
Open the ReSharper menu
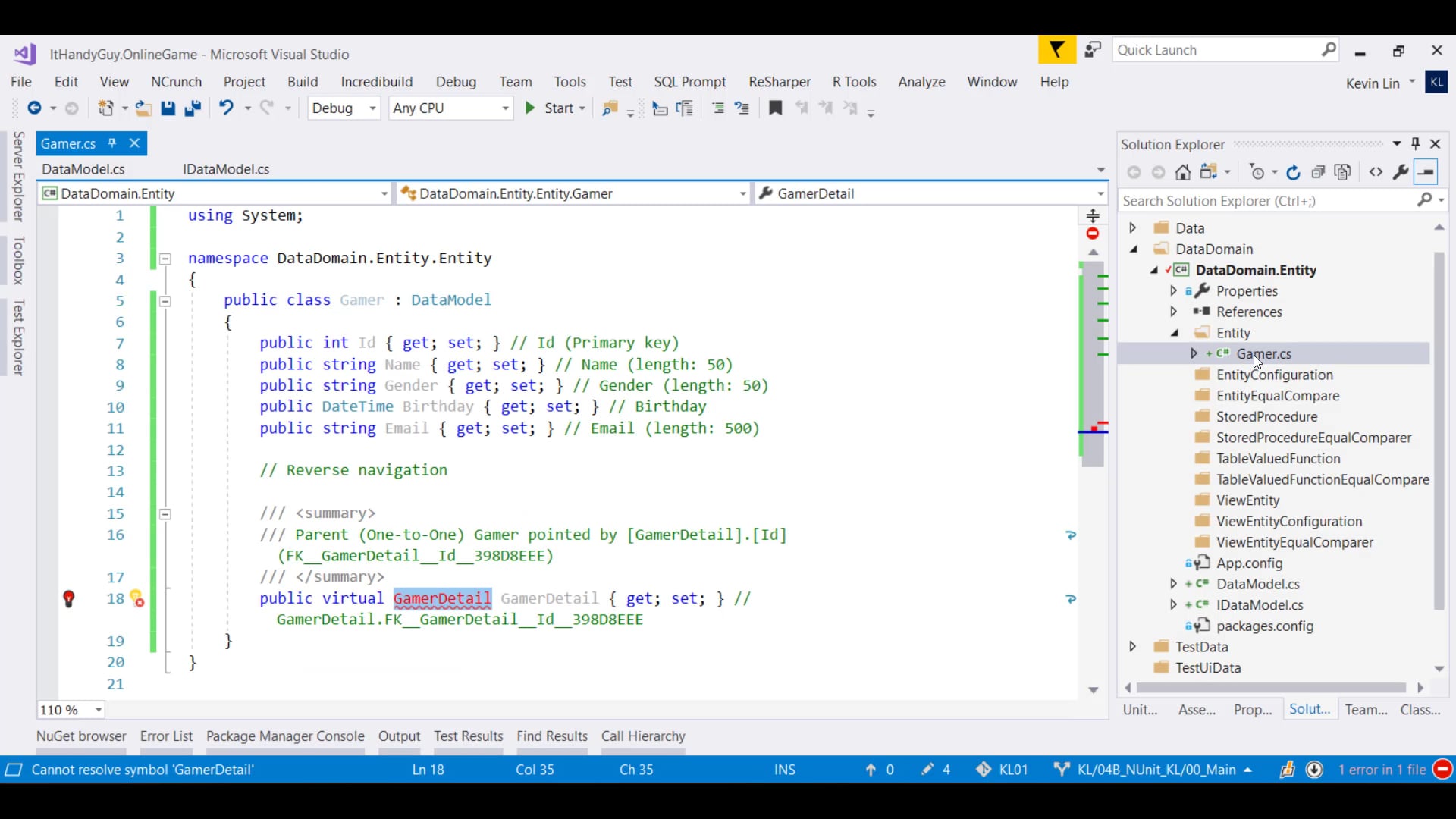pos(779,82)
